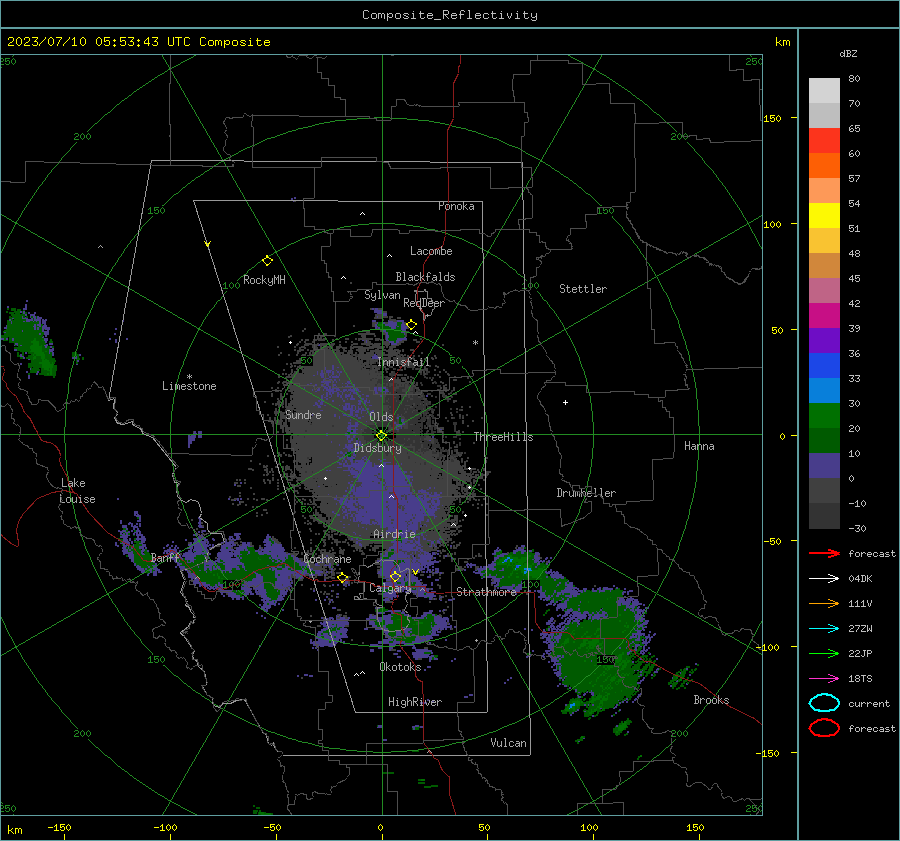
Task: Click the green storm cell northwest of Brooks
Action: (600, 652)
